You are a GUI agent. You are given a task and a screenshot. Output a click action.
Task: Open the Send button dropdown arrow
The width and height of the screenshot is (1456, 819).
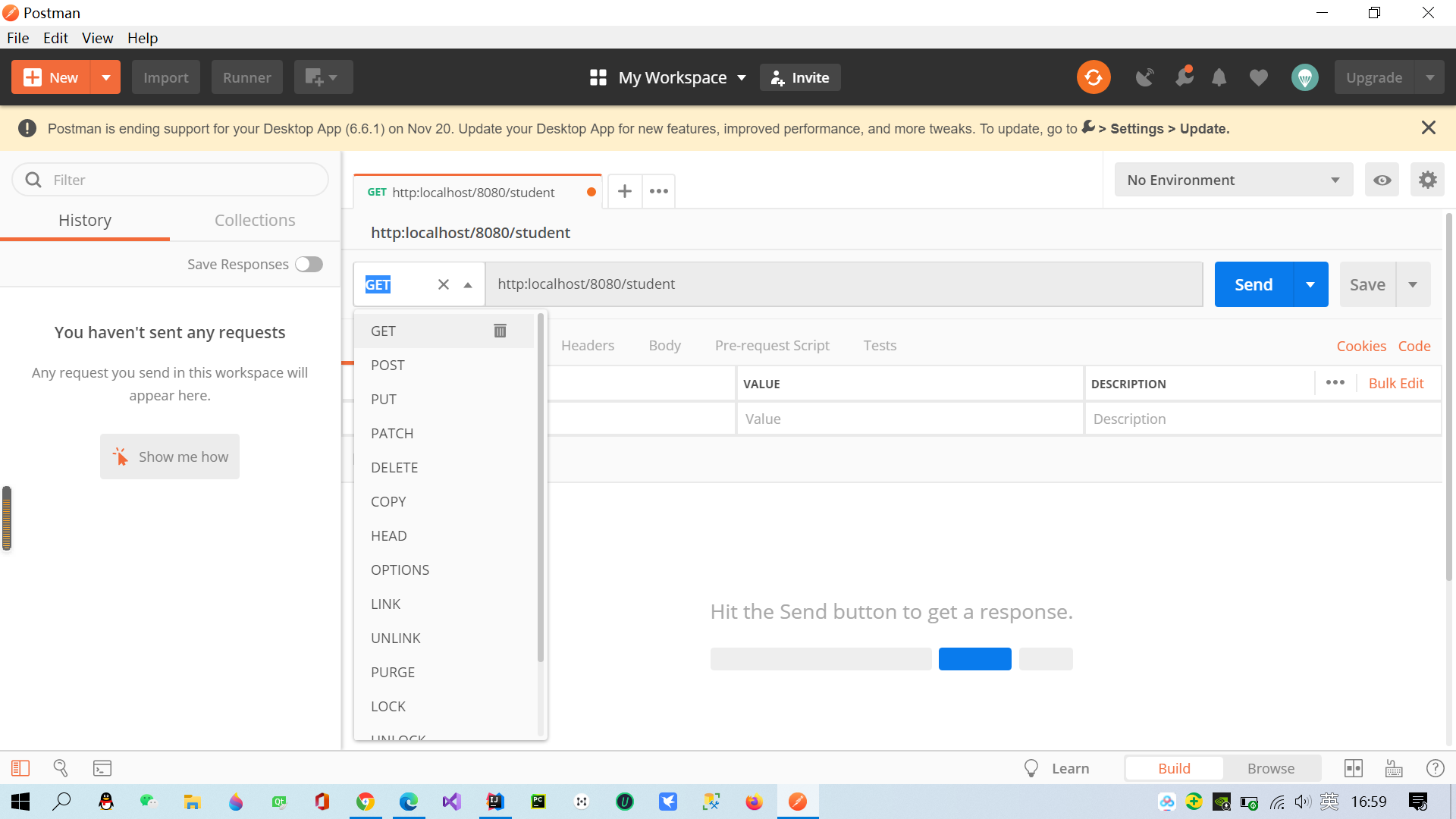pos(1310,284)
